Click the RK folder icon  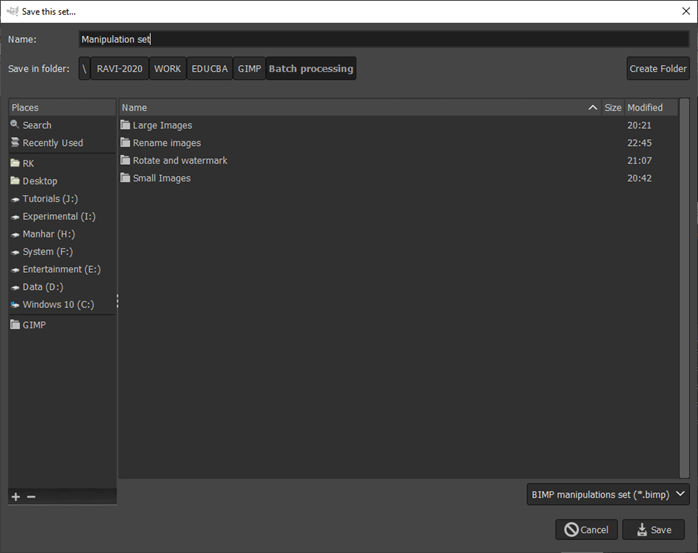point(15,163)
